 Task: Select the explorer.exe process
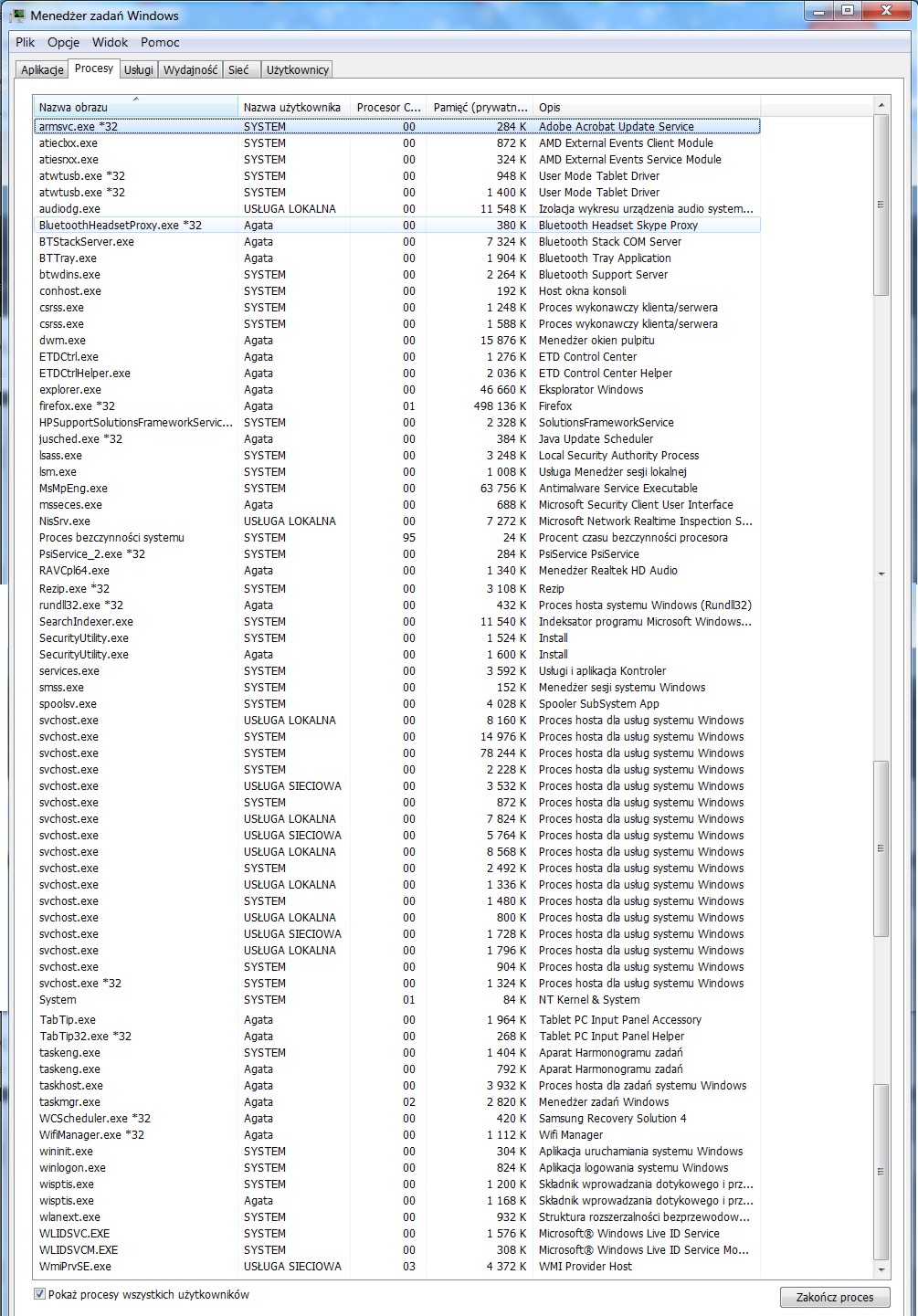396,390
